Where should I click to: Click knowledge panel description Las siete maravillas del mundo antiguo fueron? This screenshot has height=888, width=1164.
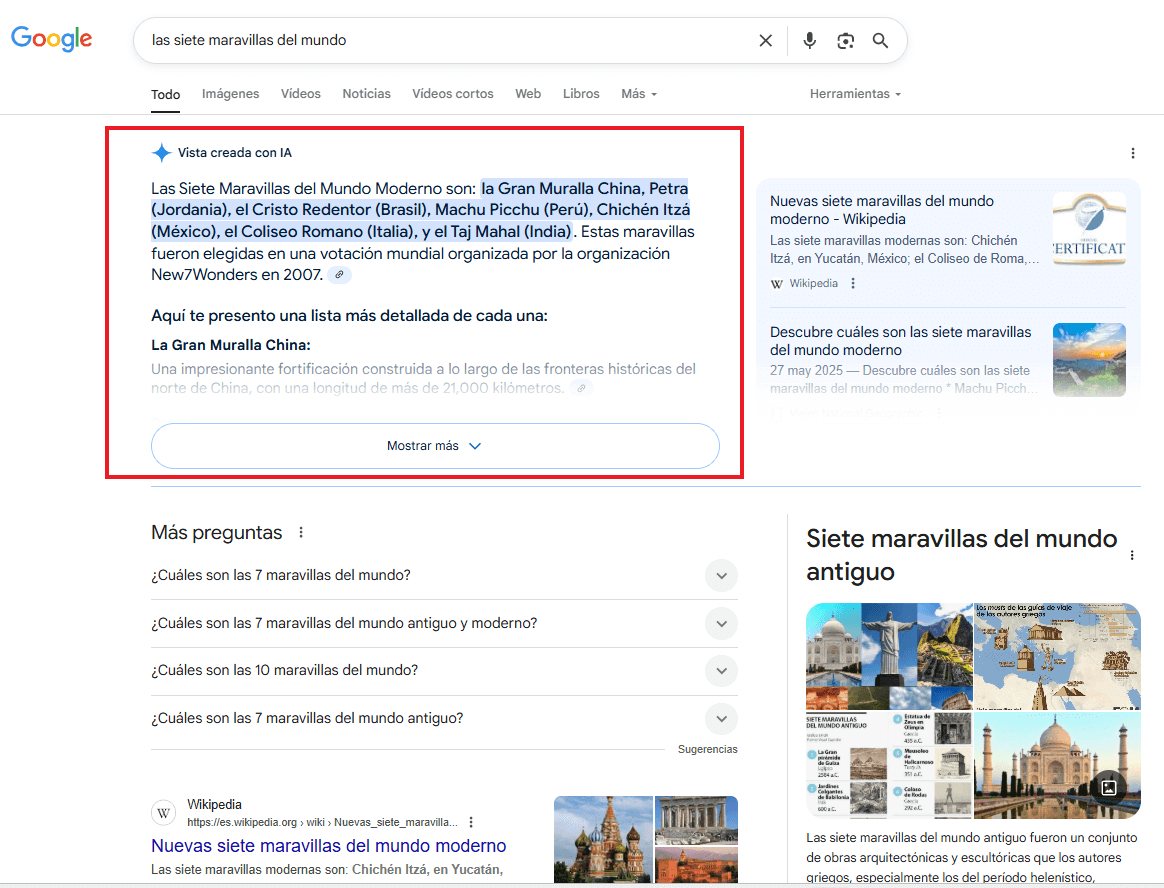tap(972, 858)
